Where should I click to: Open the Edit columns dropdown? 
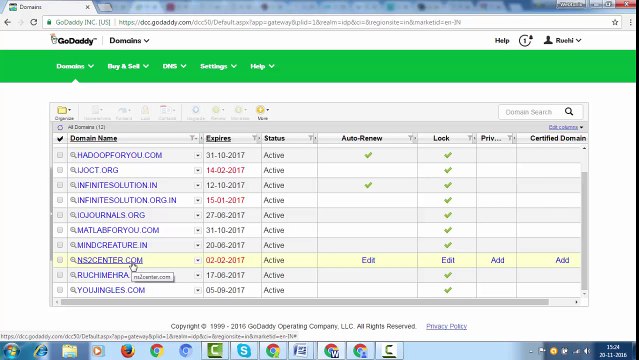tap(566, 127)
